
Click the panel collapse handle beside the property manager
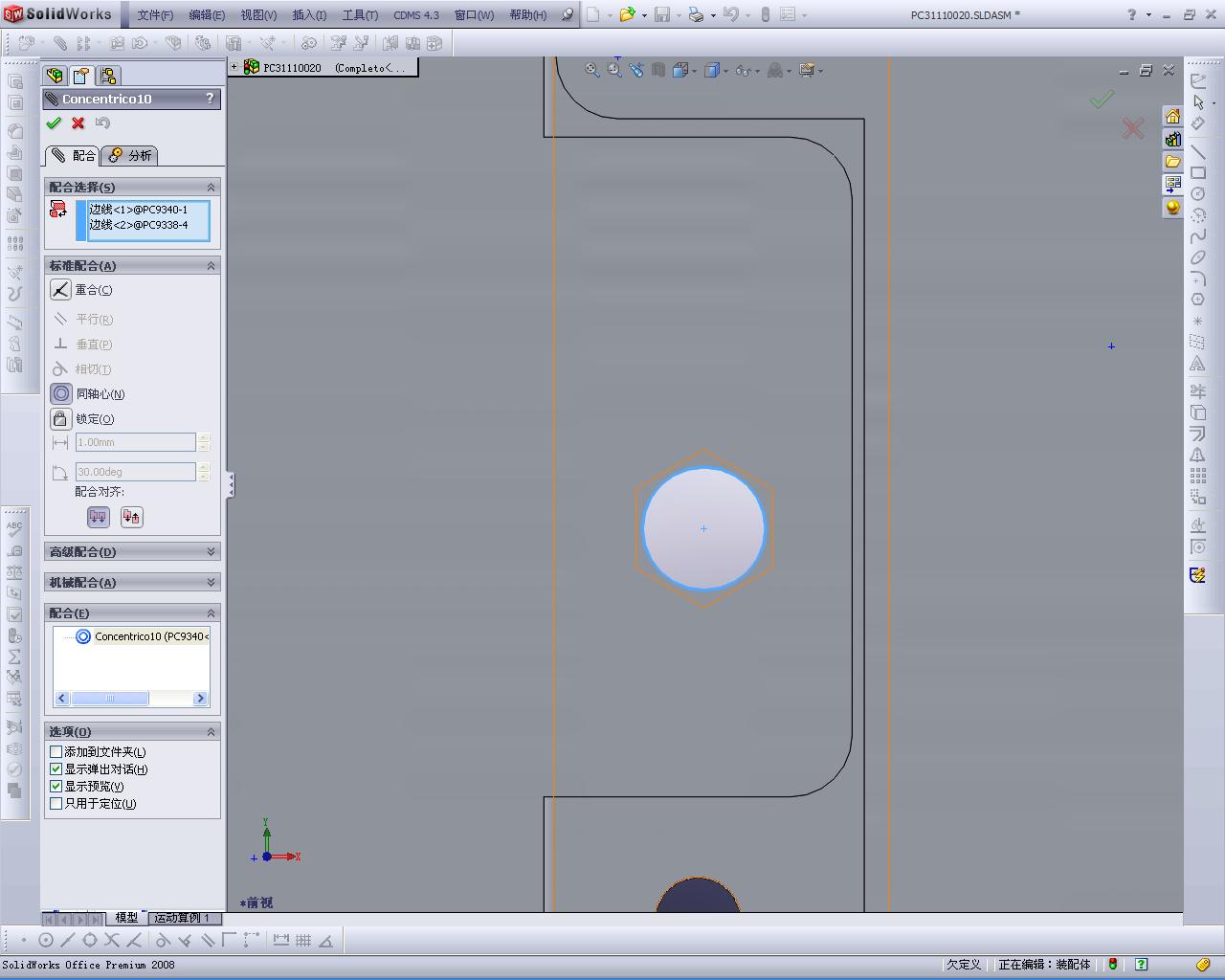pyautogui.click(x=230, y=485)
